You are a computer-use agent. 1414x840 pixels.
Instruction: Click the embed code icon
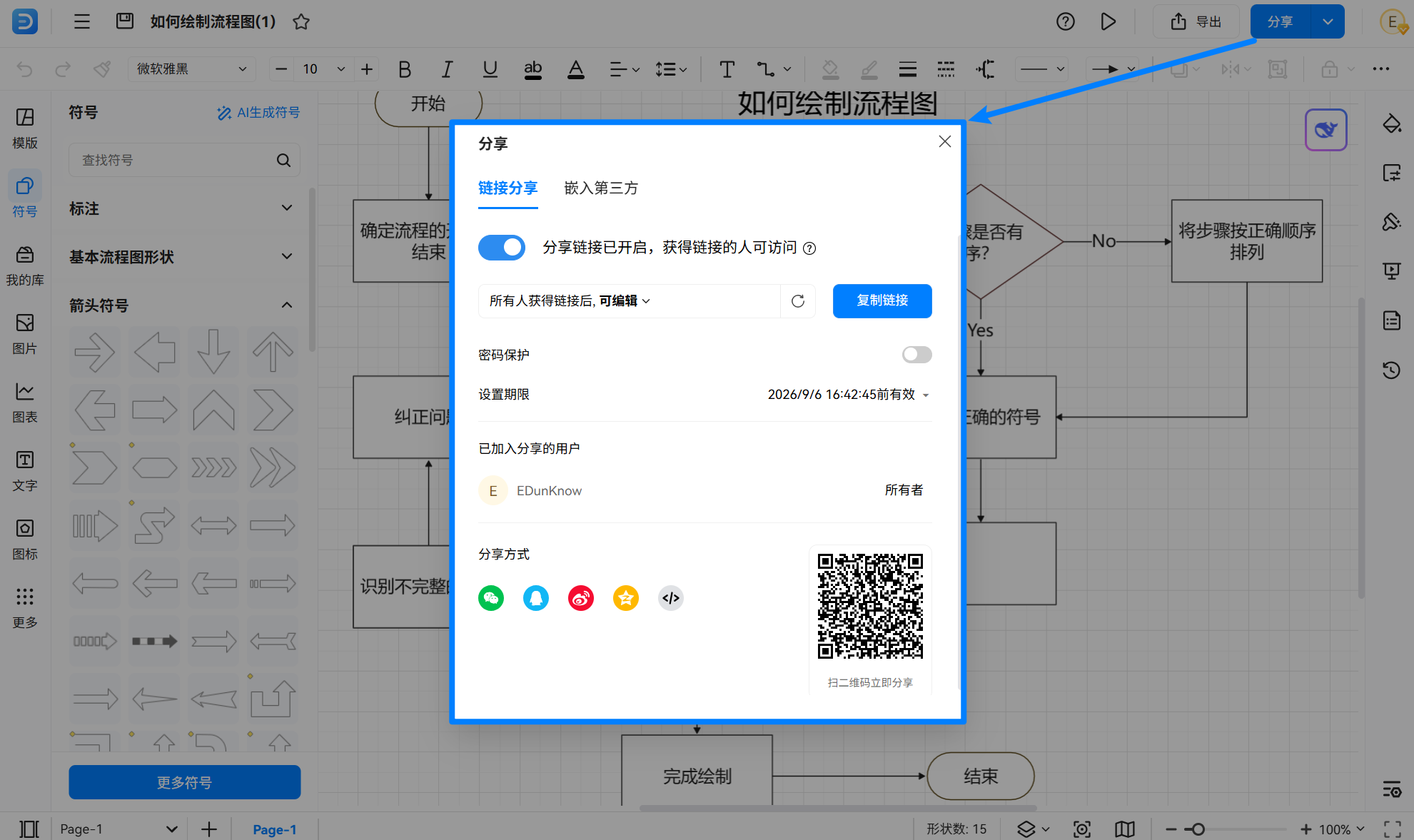click(x=671, y=598)
